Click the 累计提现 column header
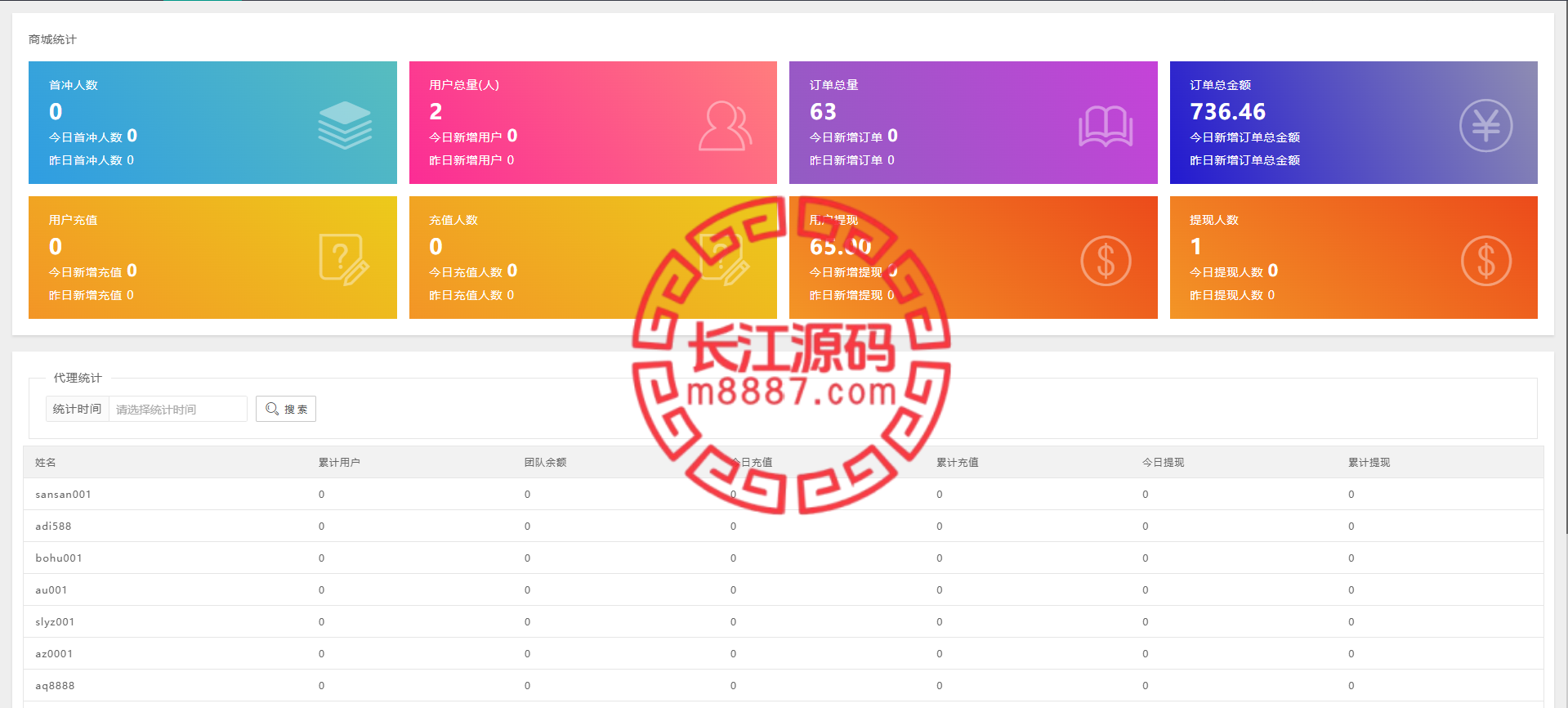Image resolution: width=1568 pixels, height=708 pixels. point(1369,463)
